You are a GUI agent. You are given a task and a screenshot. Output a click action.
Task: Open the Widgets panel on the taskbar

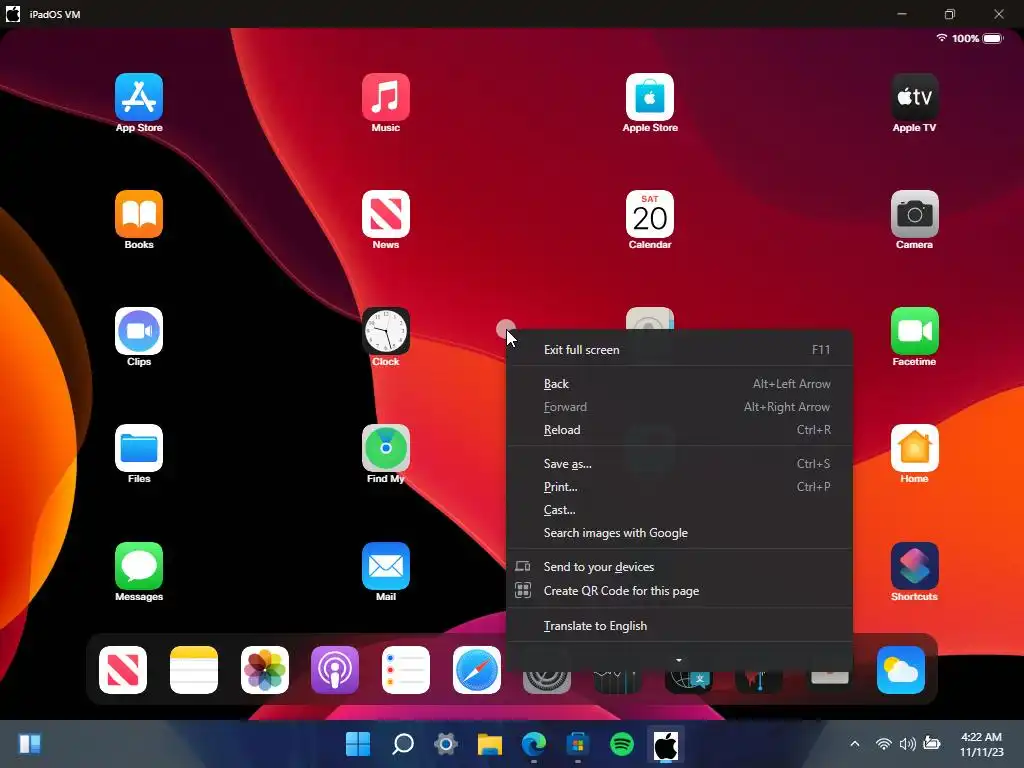pos(29,744)
